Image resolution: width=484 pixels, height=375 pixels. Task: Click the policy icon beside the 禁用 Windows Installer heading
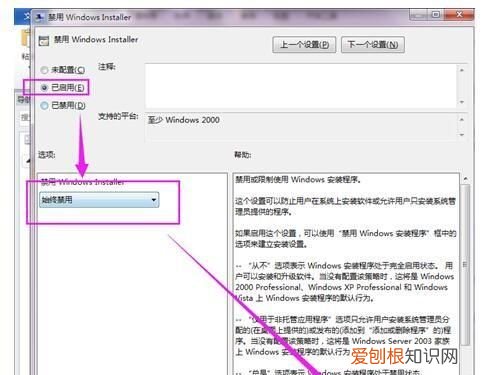tap(44, 41)
